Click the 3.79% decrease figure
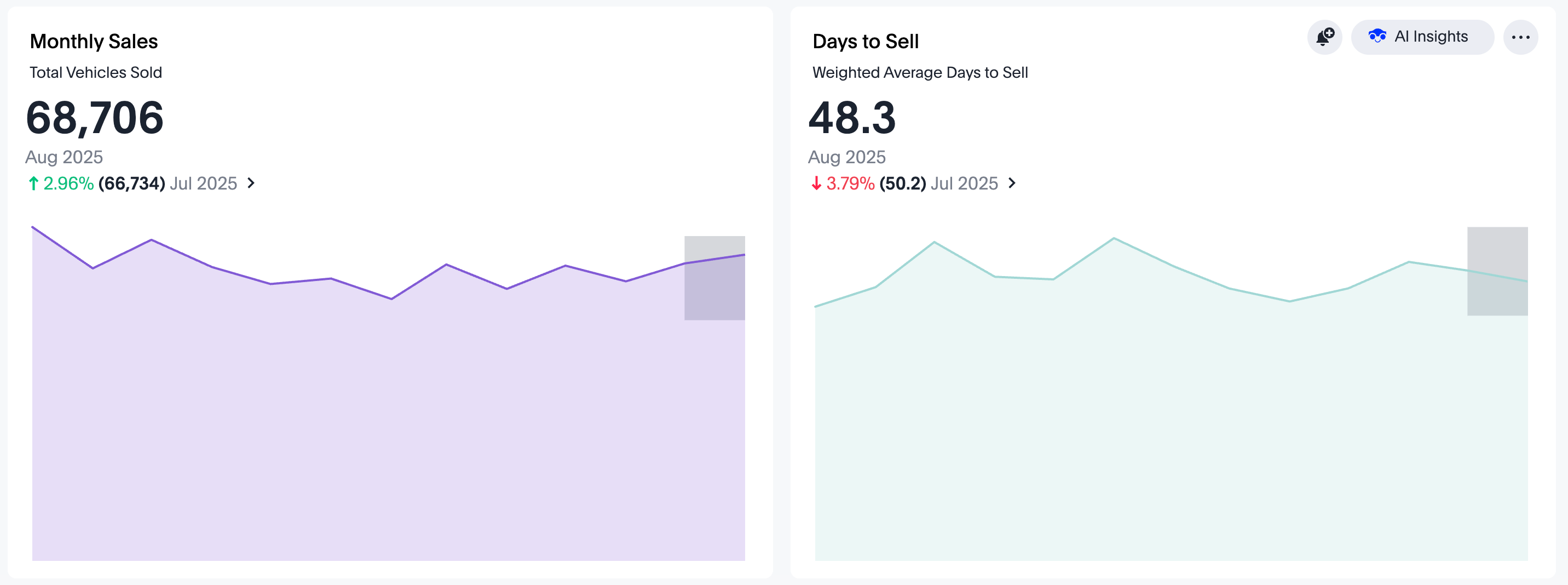 850,183
